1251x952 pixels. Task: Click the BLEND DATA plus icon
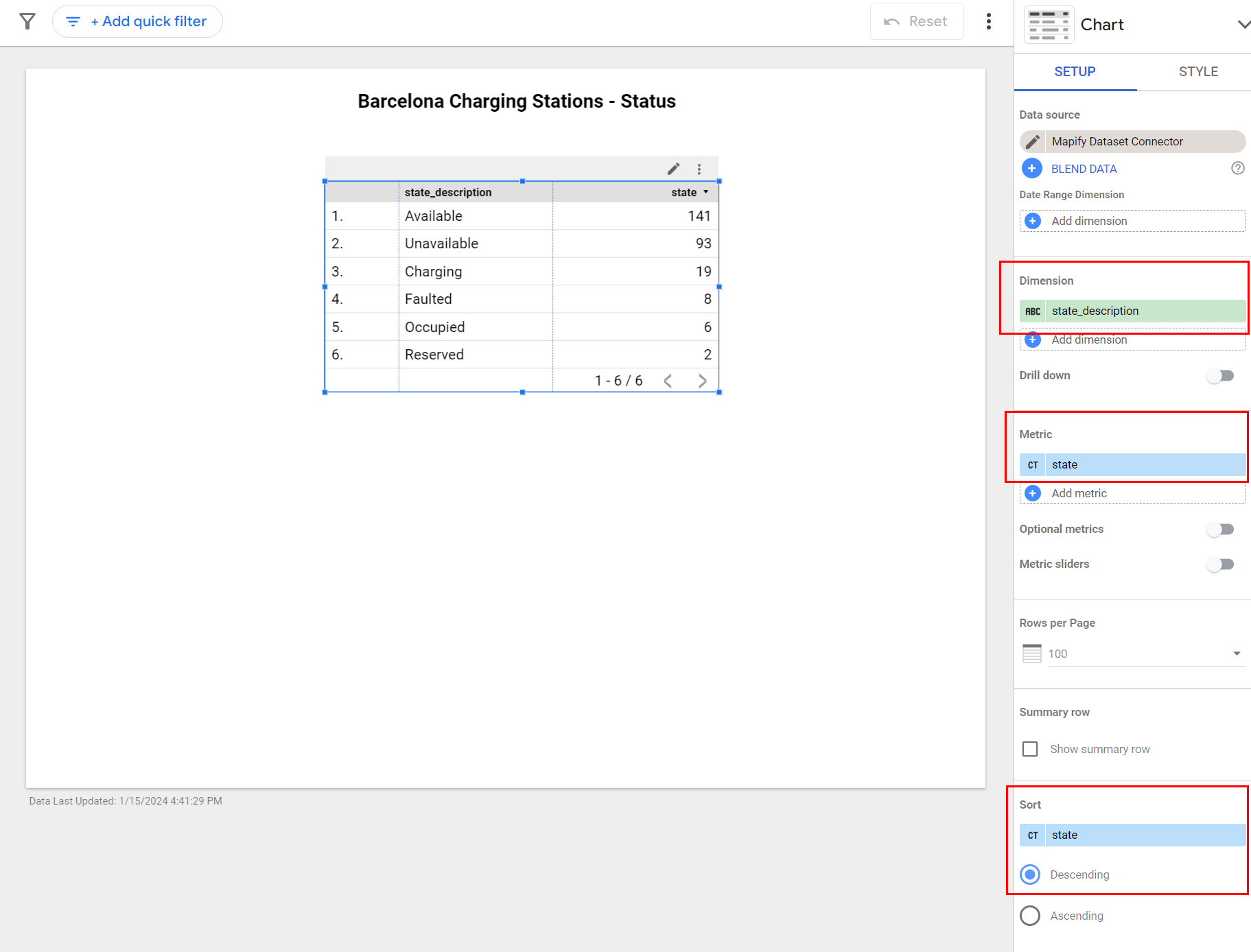click(1031, 168)
